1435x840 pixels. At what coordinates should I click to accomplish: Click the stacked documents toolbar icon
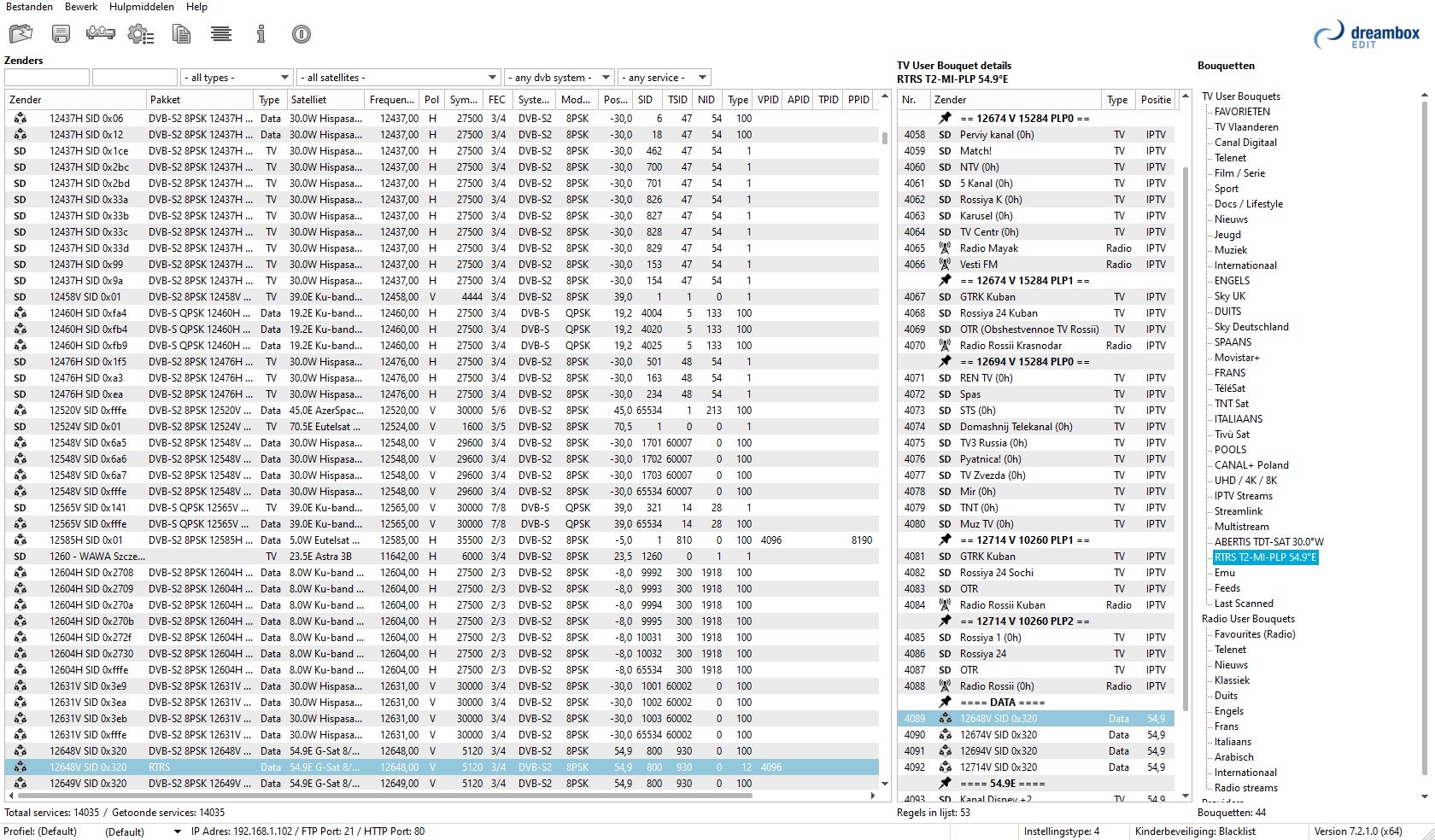tap(181, 34)
